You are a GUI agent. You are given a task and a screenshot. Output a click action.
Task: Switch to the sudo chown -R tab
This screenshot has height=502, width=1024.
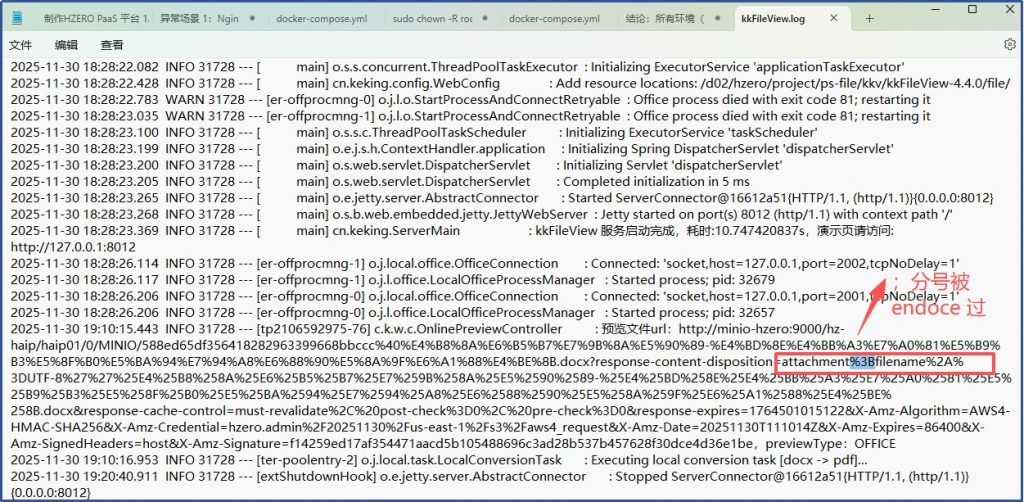point(430,19)
